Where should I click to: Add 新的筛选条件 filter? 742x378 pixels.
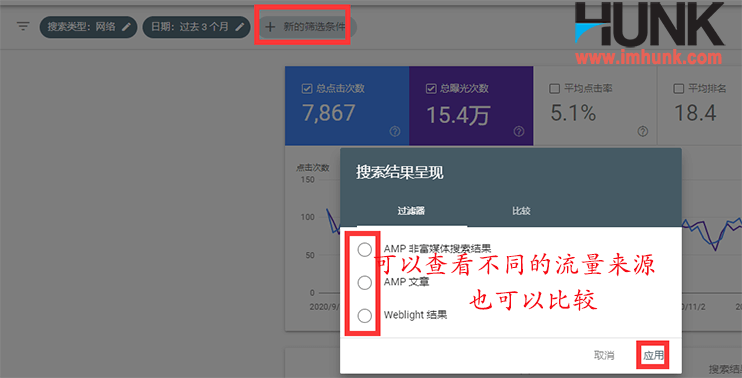point(307,27)
